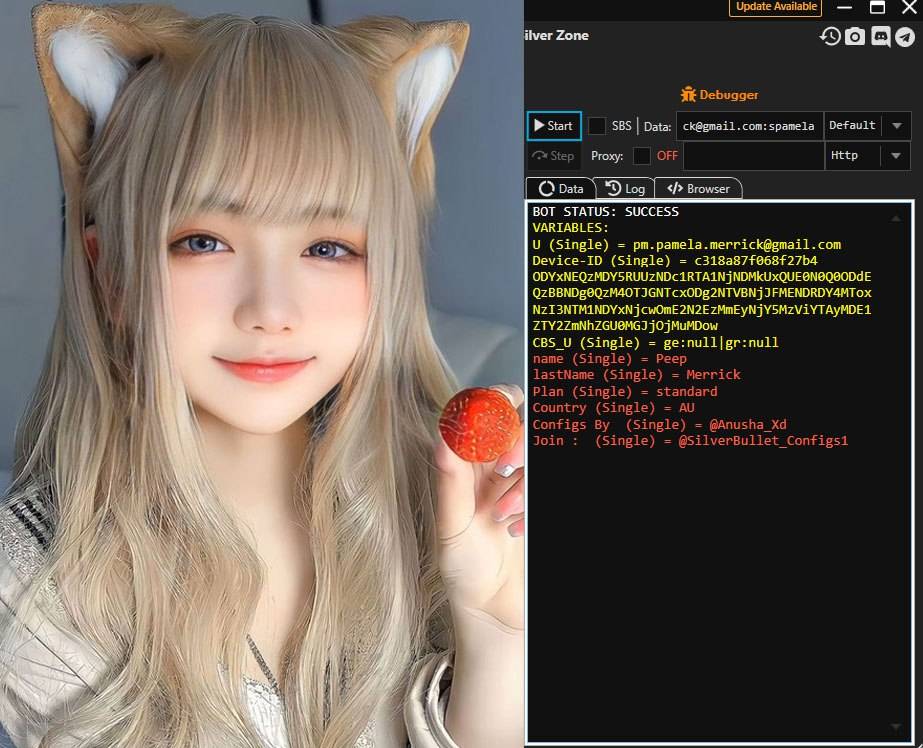Click the empty proxy address field
This screenshot has height=748, width=923.
(753, 156)
